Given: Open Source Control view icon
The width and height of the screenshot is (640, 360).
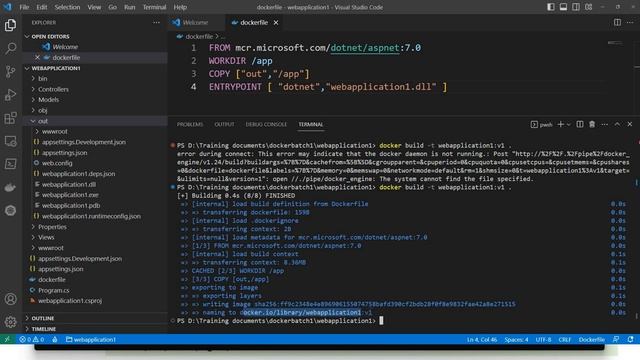Looking at the screenshot, I should coord(11,71).
